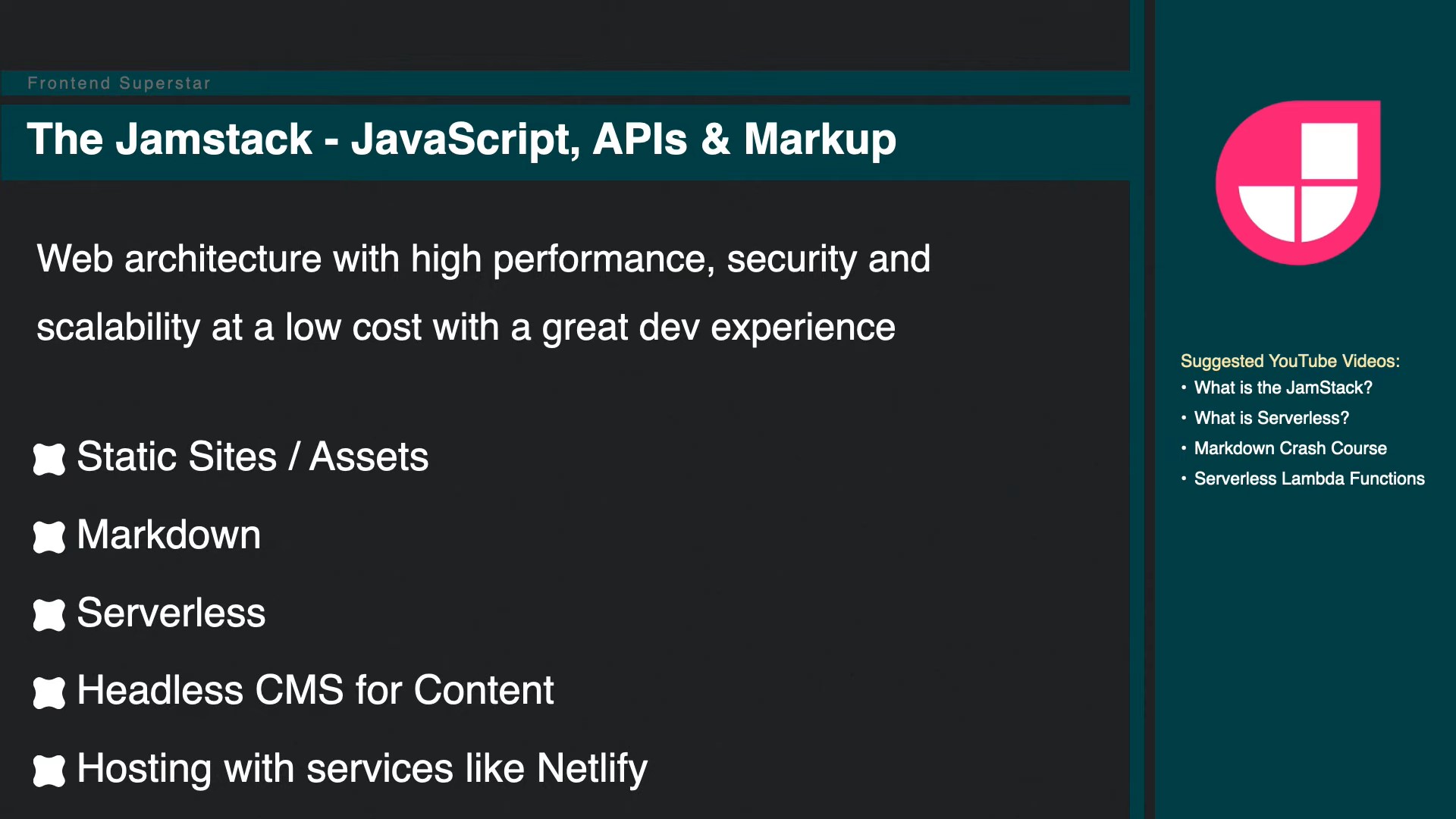This screenshot has height=819, width=1456.
Task: Click Hosting with services like Netlify text
Action: coord(362,770)
